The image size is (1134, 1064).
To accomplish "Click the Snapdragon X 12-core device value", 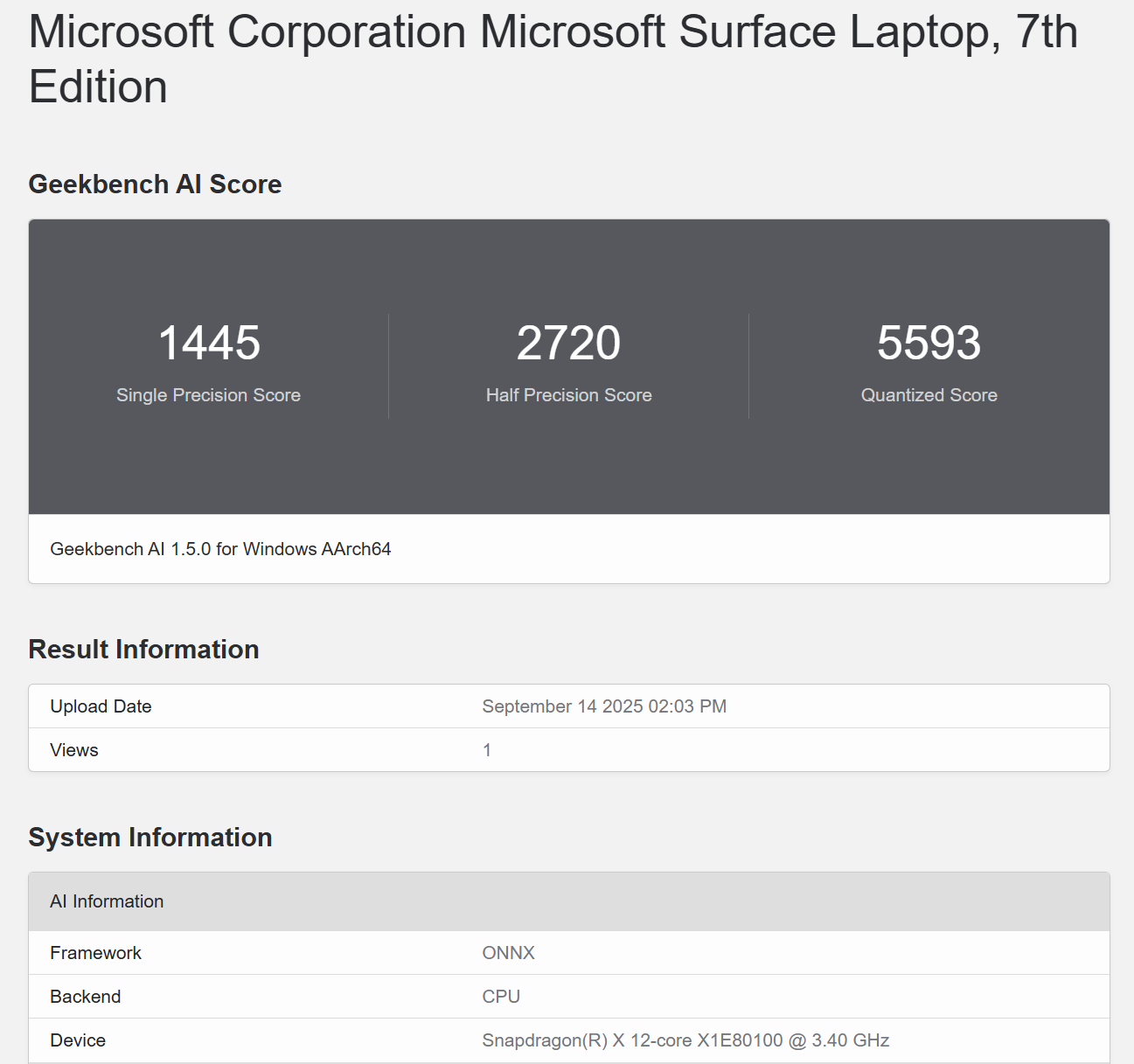I will click(685, 1040).
